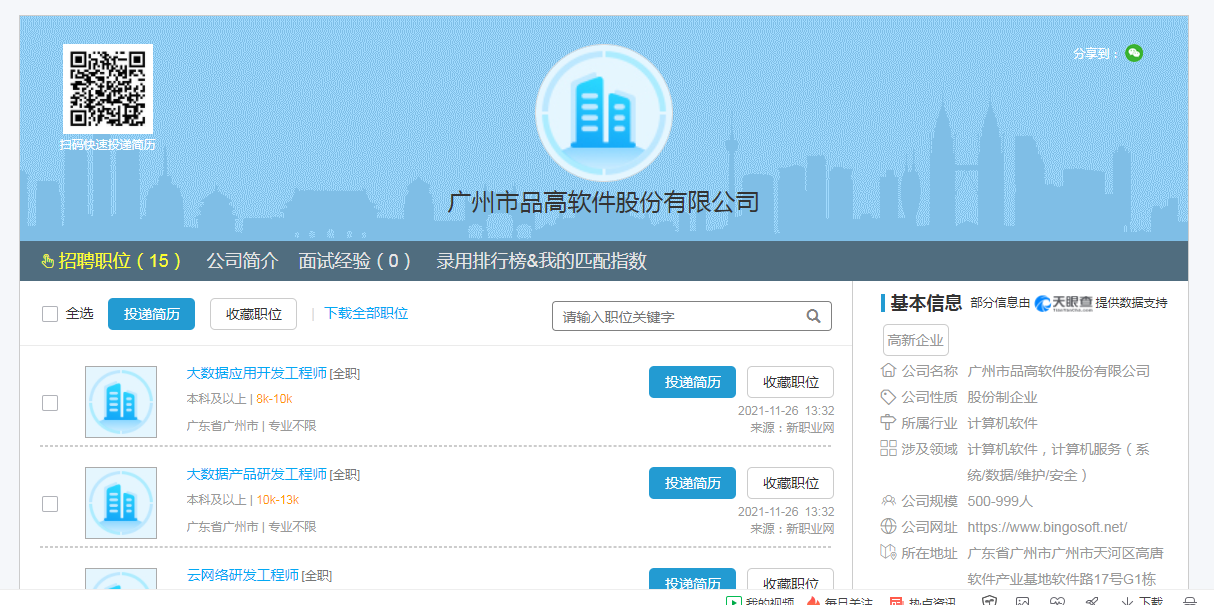The width and height of the screenshot is (1214, 605).
Task: Open the 面试经验 (0) tab
Action: click(355, 261)
